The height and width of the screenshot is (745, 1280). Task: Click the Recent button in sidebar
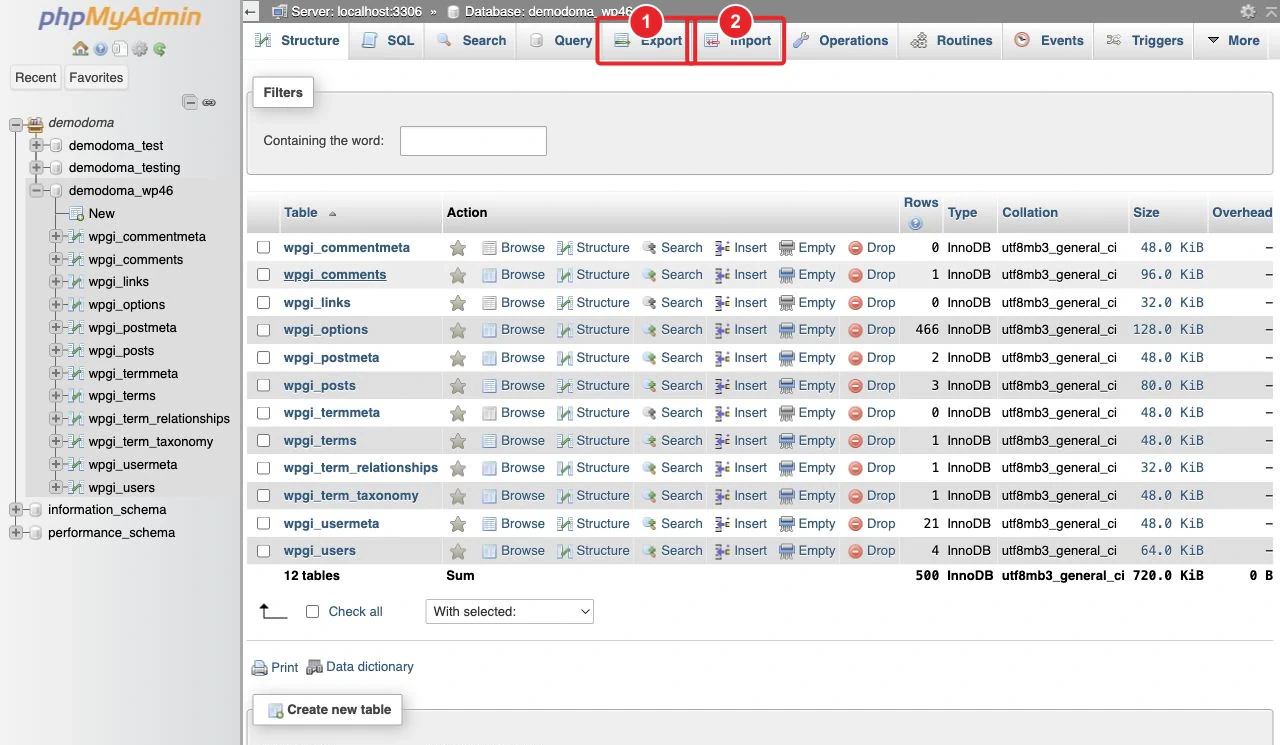[36, 78]
